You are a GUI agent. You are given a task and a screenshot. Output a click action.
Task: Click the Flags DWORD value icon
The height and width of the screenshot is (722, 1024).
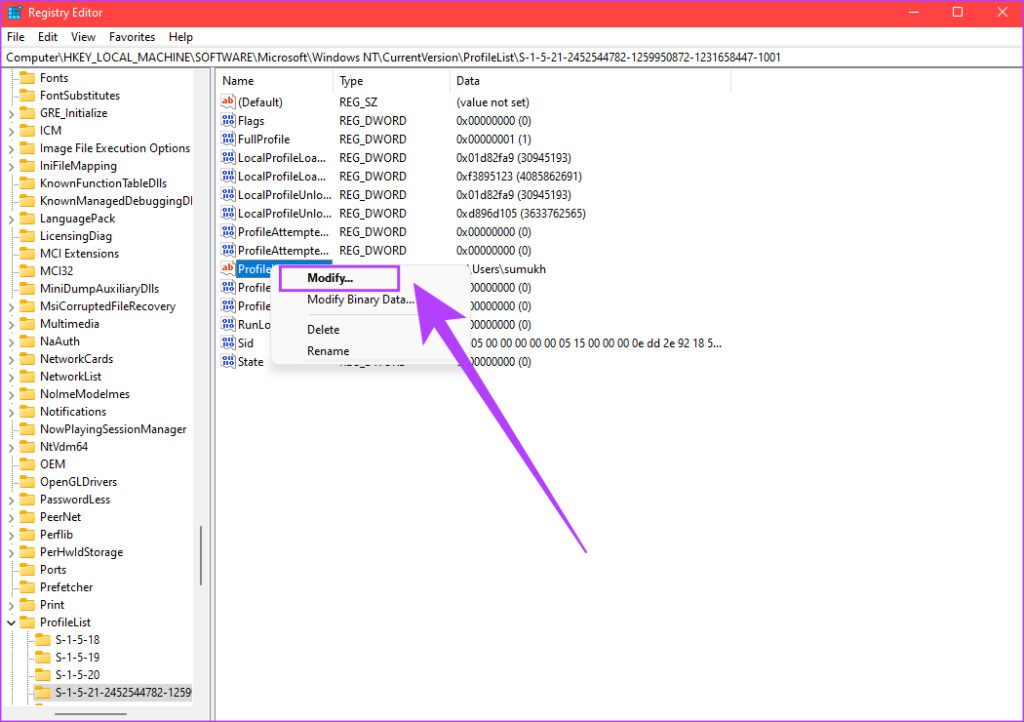click(x=227, y=121)
